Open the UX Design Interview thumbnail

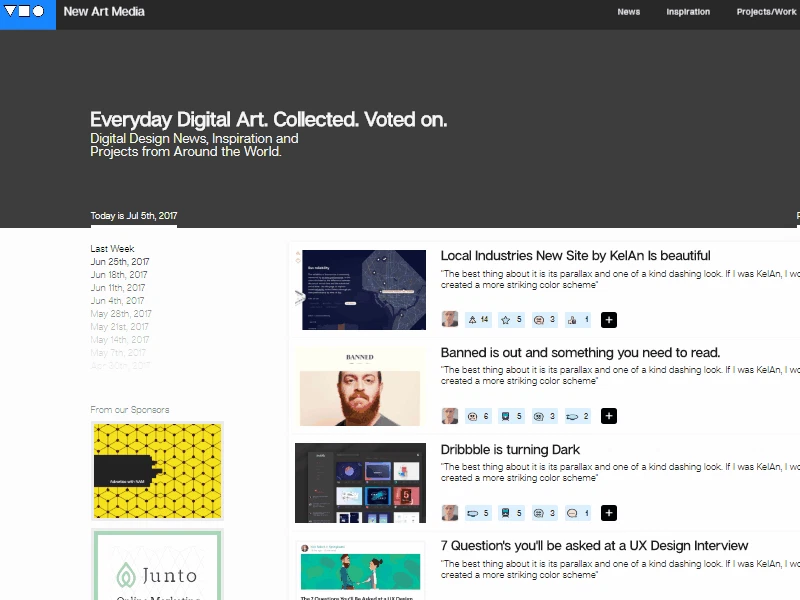[360, 570]
